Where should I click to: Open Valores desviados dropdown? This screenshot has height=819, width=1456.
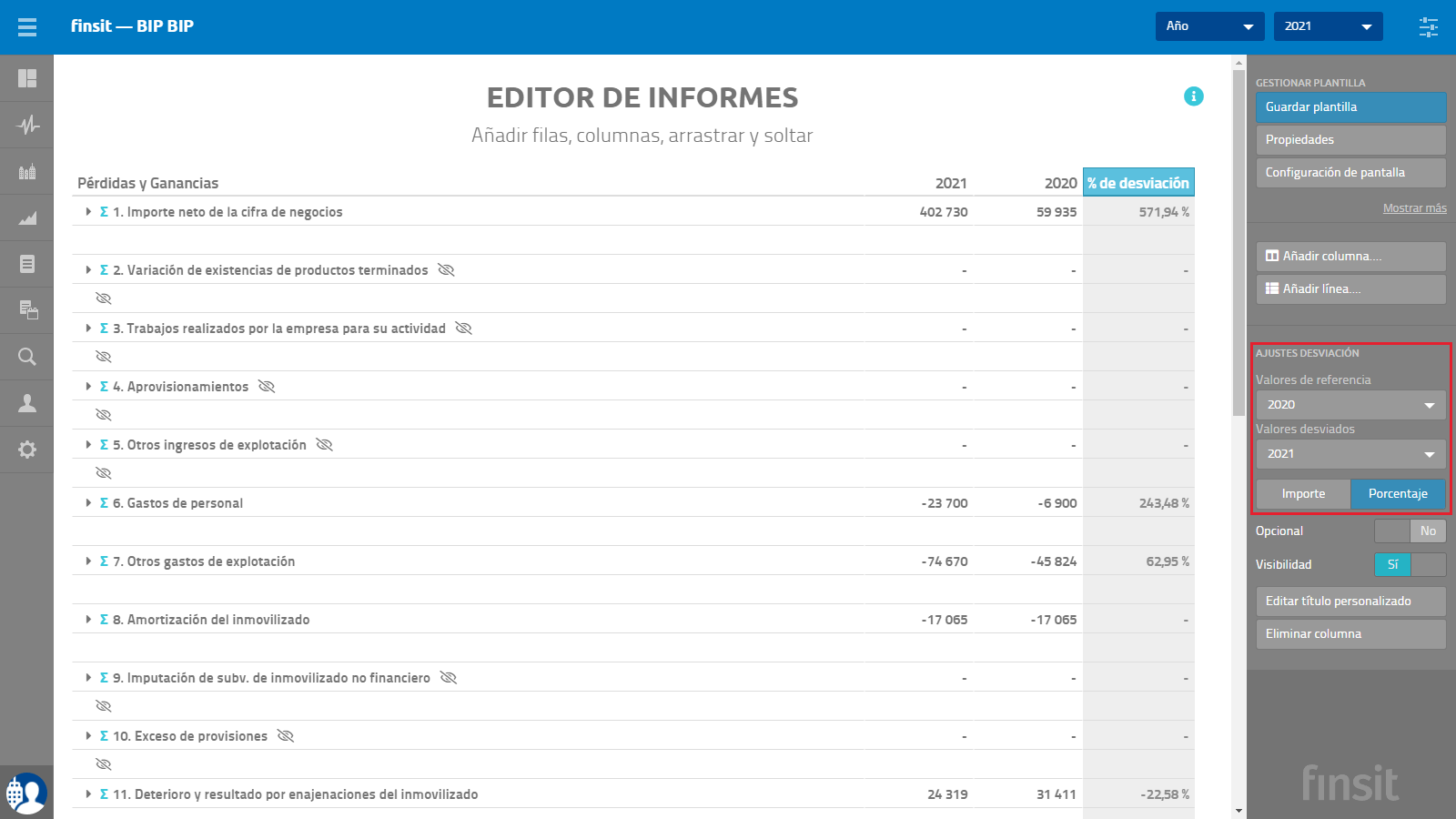1350,454
